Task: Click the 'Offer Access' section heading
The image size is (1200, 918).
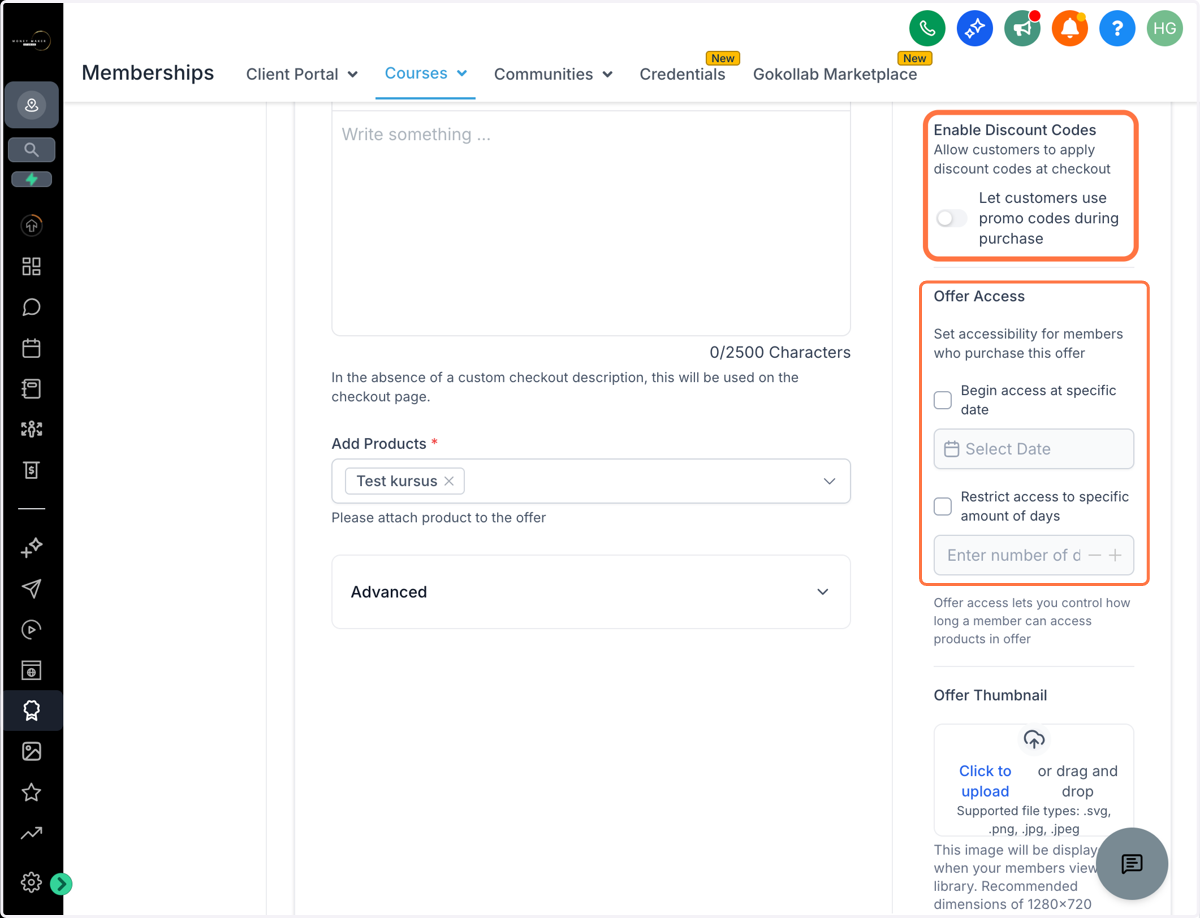Action: tap(979, 296)
